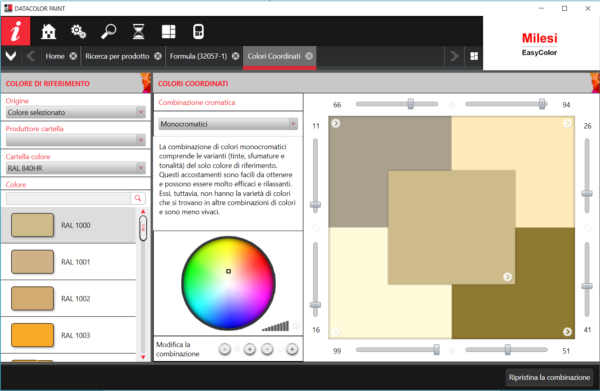600x391 pixels.
Task: Maximize the Datacolor Paint window
Action: click(564, 8)
